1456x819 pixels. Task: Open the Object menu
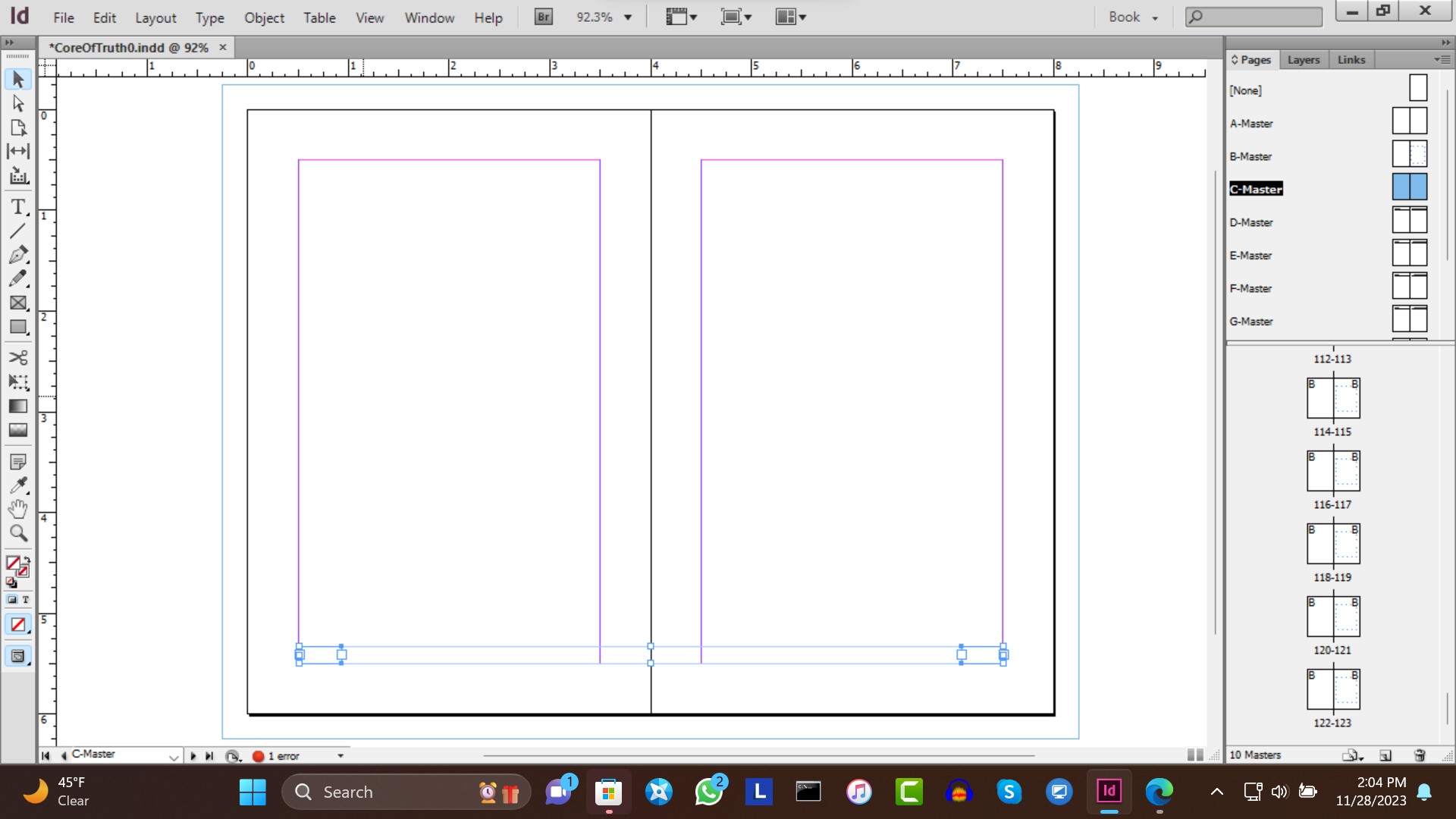(x=264, y=17)
